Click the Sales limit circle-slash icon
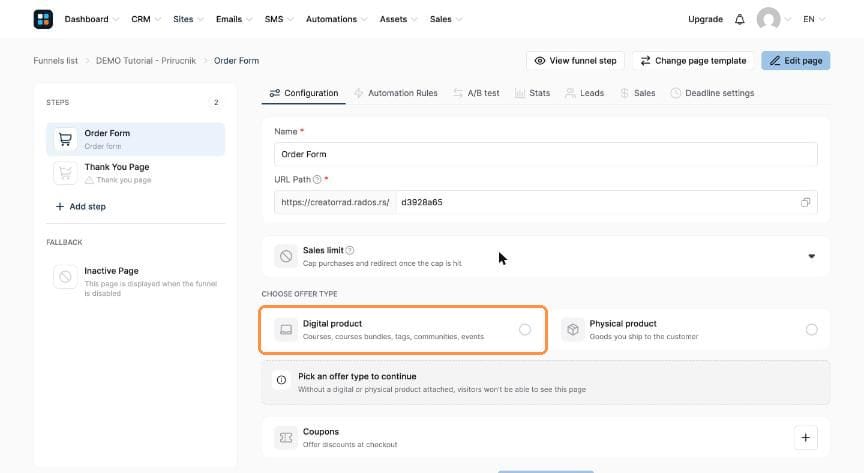This screenshot has width=864, height=473. pyautogui.click(x=285, y=256)
